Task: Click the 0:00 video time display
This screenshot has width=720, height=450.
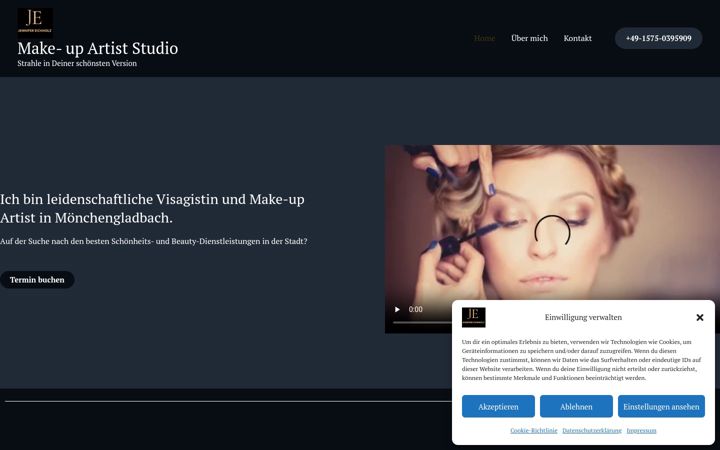Action: [x=416, y=309]
